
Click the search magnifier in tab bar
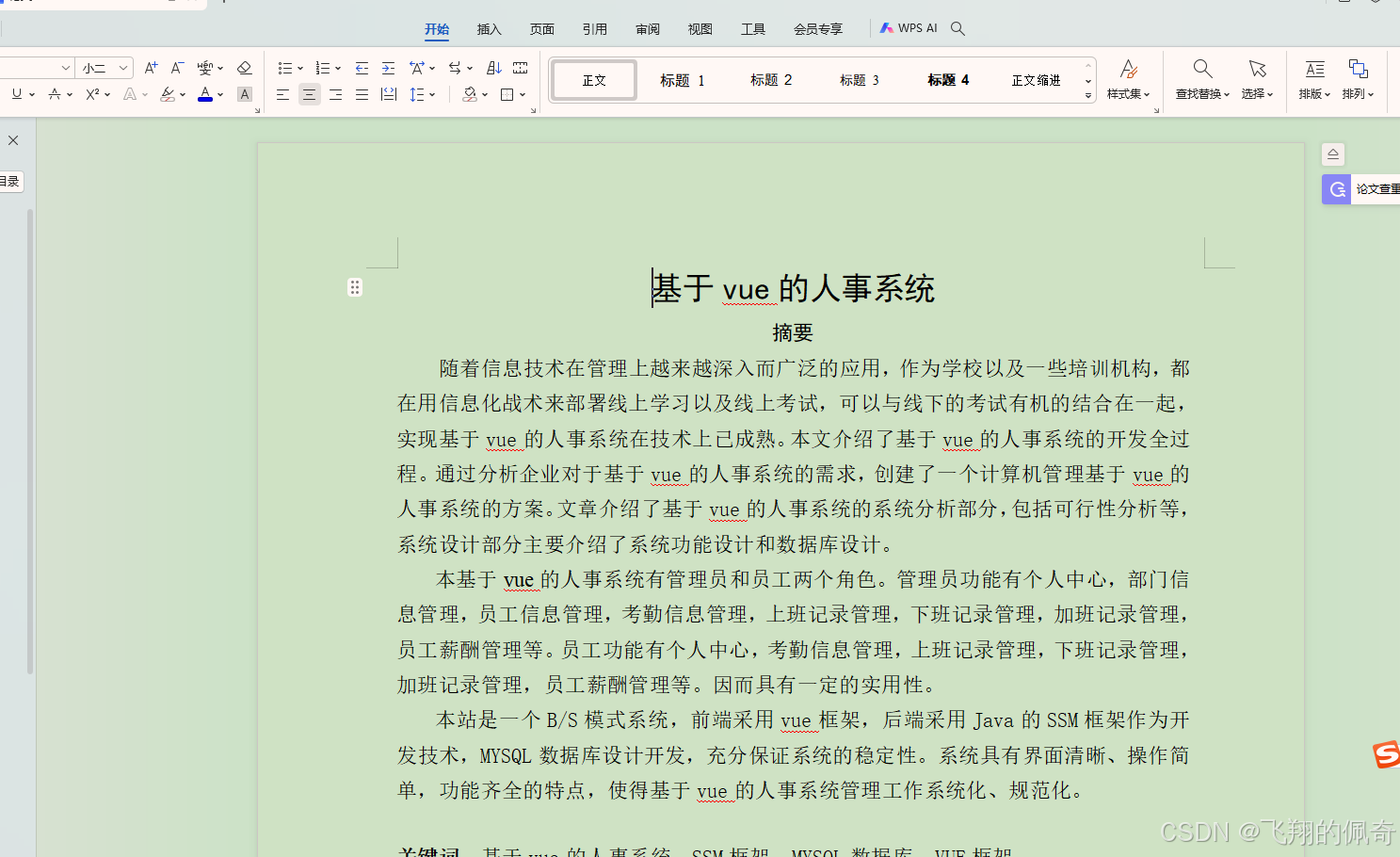point(957,28)
